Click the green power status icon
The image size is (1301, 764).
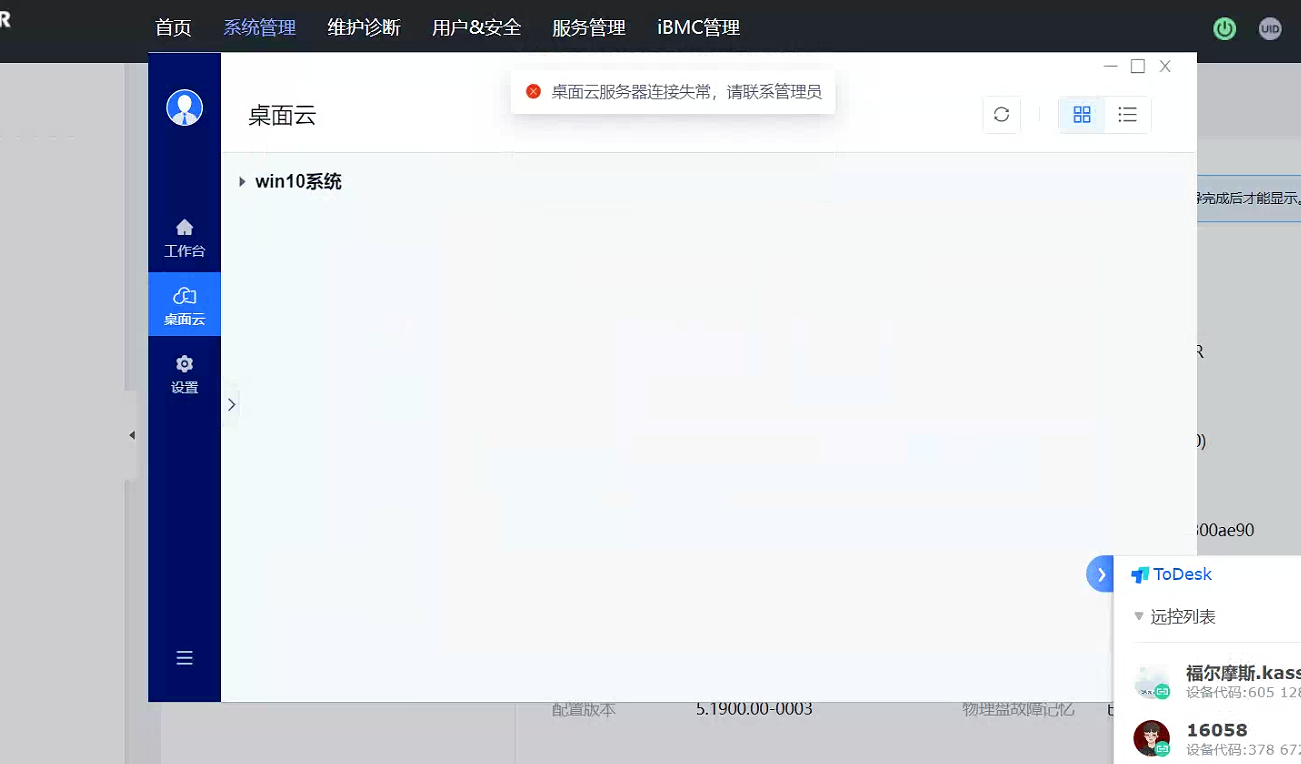[x=1224, y=28]
